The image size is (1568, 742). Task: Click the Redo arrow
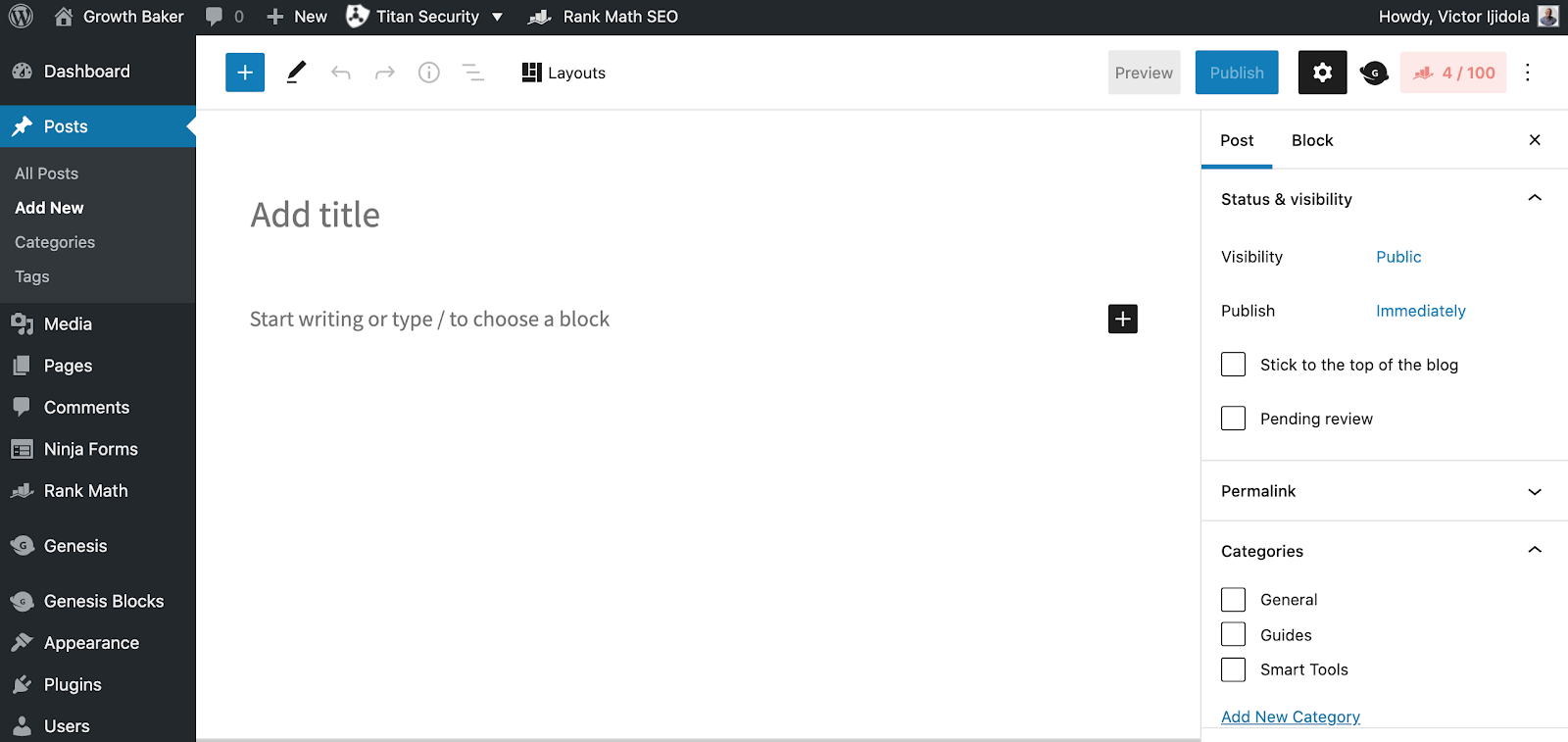click(385, 73)
